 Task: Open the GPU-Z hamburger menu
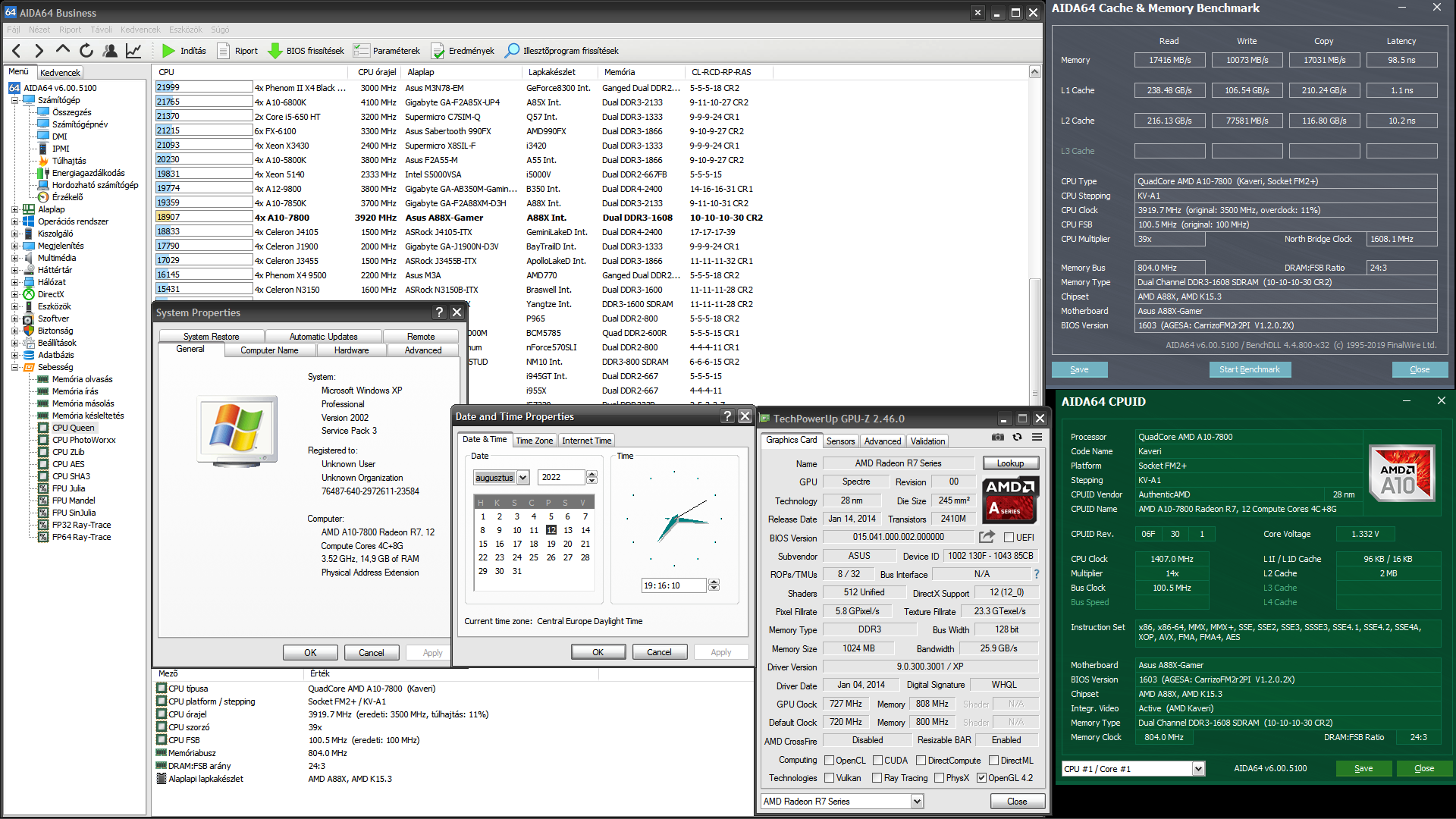1037,438
